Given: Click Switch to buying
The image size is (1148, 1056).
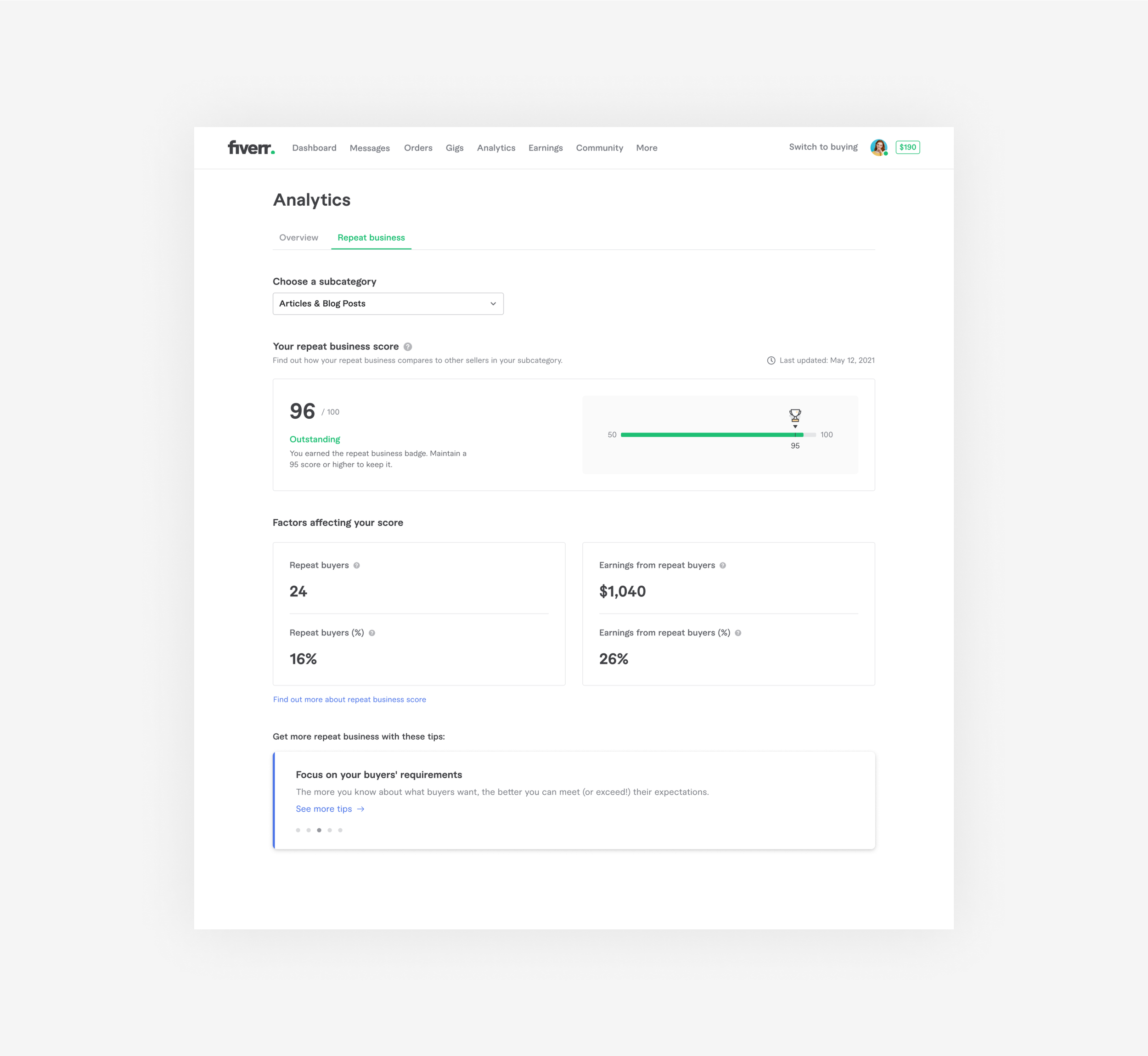Looking at the screenshot, I should click(x=823, y=147).
